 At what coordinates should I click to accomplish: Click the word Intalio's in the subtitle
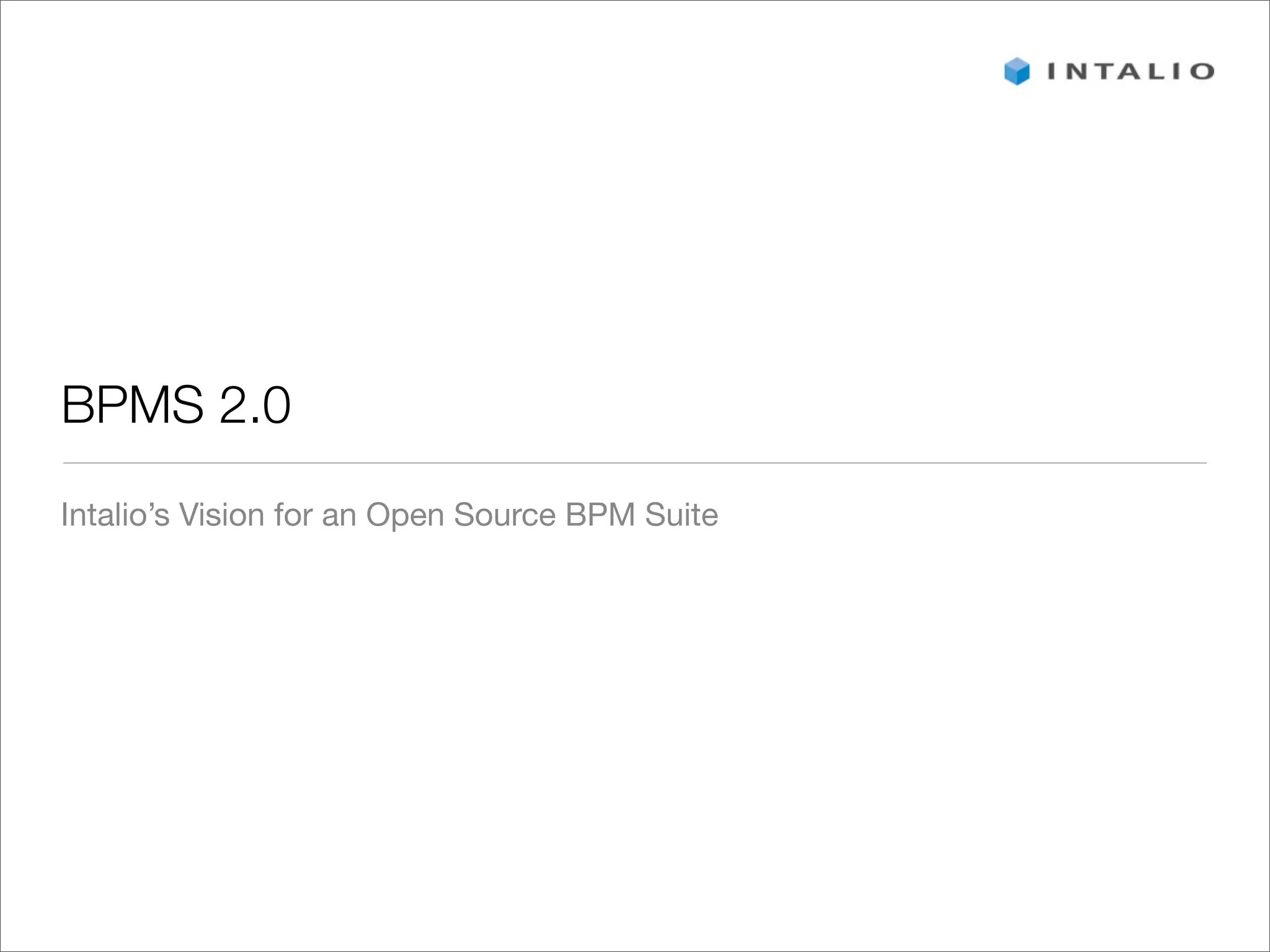(115, 514)
